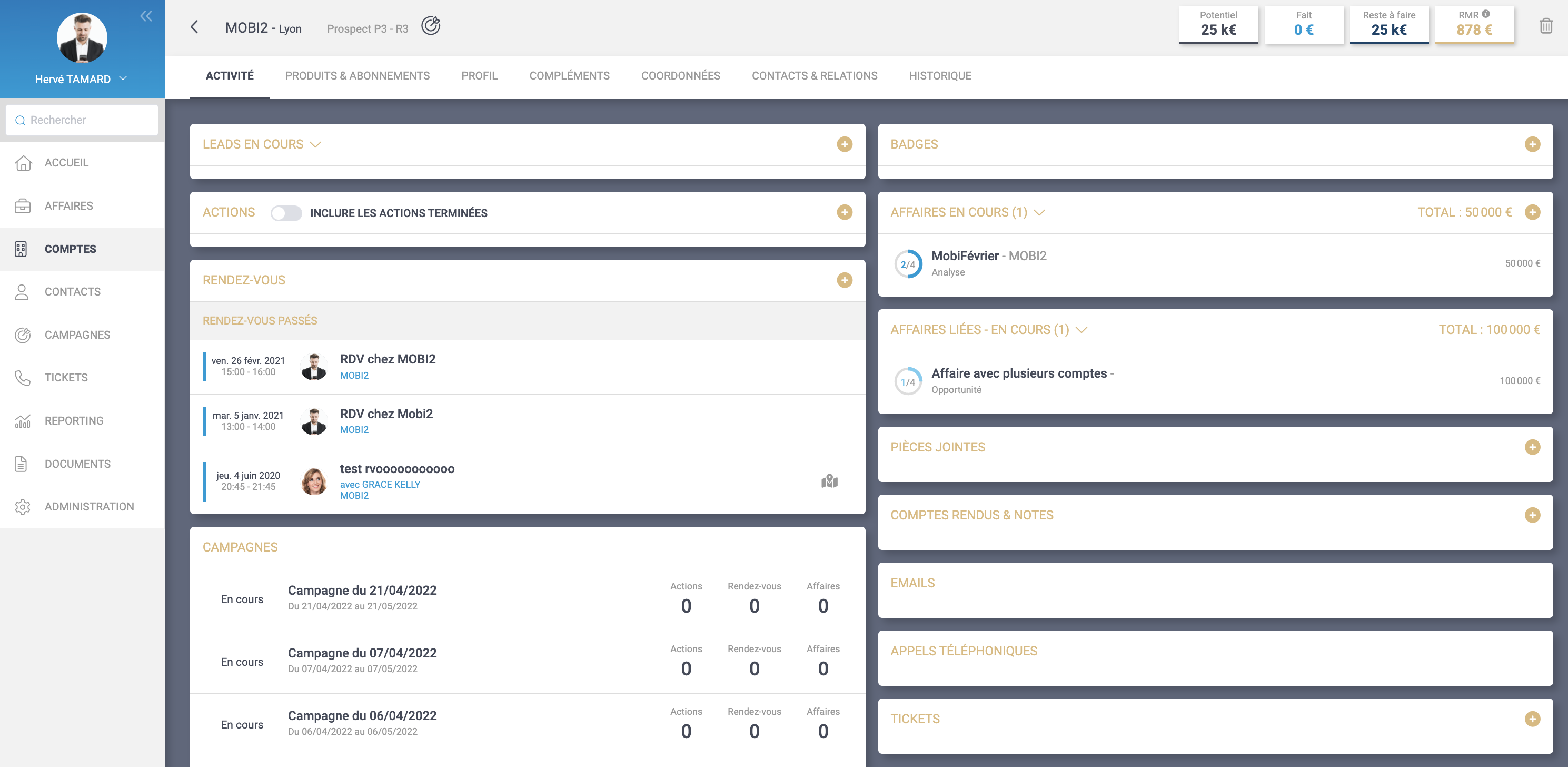The height and width of the screenshot is (767, 1568).
Task: Click the target icon next to Prospect P3 - R3
Action: (430, 26)
